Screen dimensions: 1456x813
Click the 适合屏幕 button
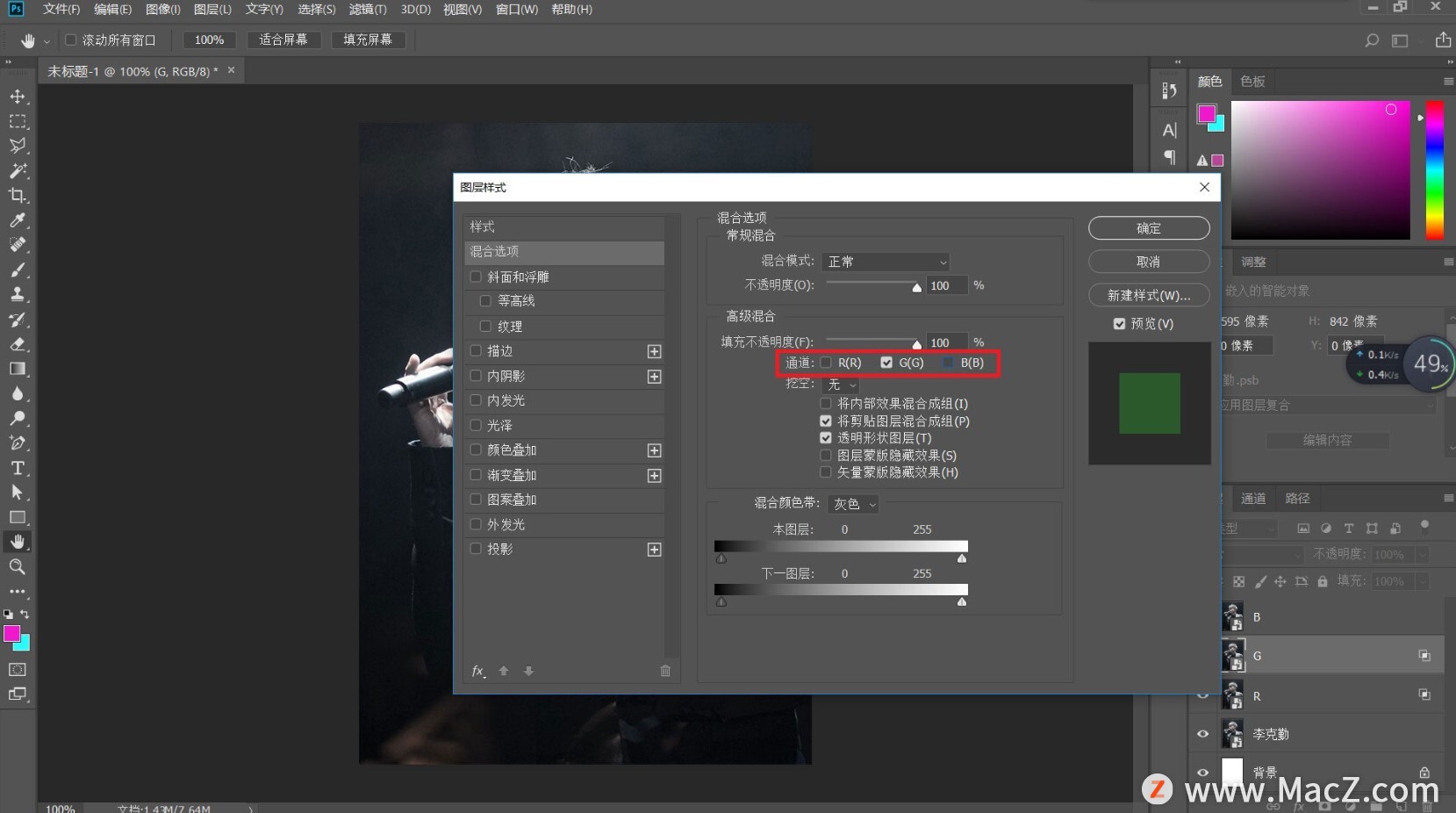coord(283,40)
